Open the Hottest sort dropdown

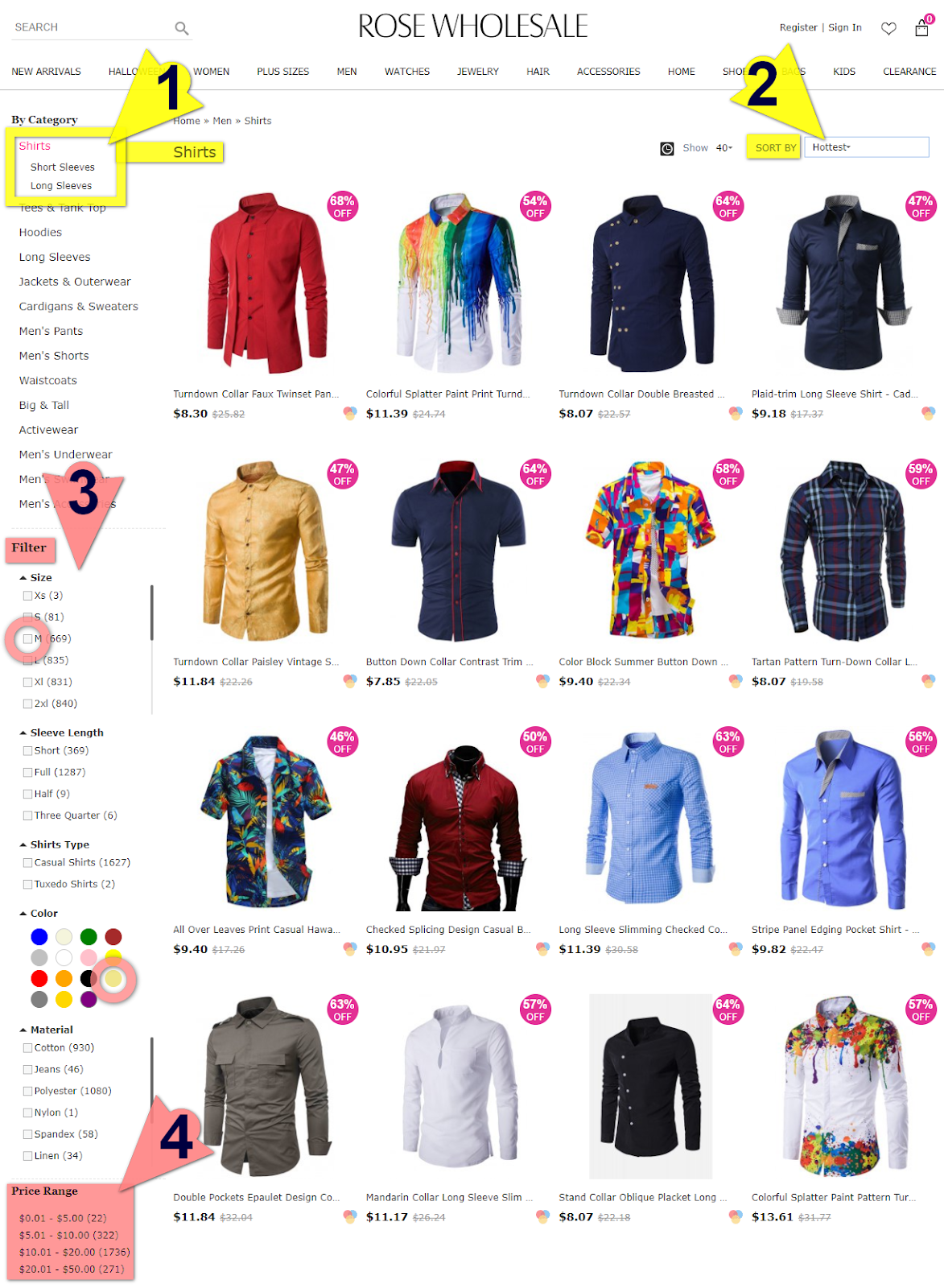(x=866, y=147)
